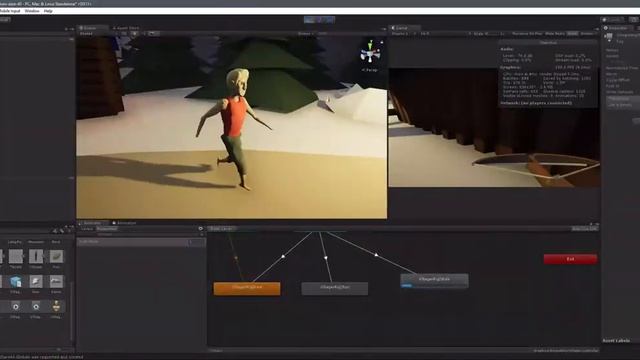Switch to the Asset Store tab
This screenshot has width=640, height=360.
[x=126, y=28]
